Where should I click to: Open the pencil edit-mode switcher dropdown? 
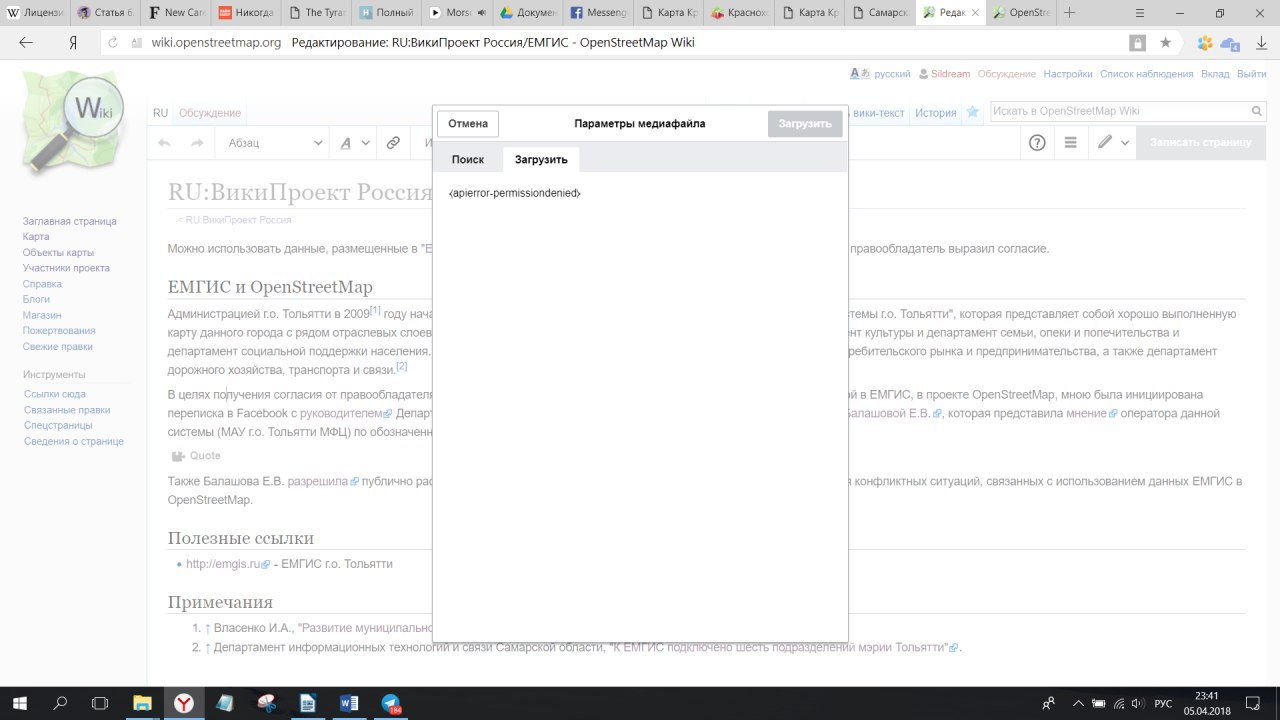point(1113,143)
